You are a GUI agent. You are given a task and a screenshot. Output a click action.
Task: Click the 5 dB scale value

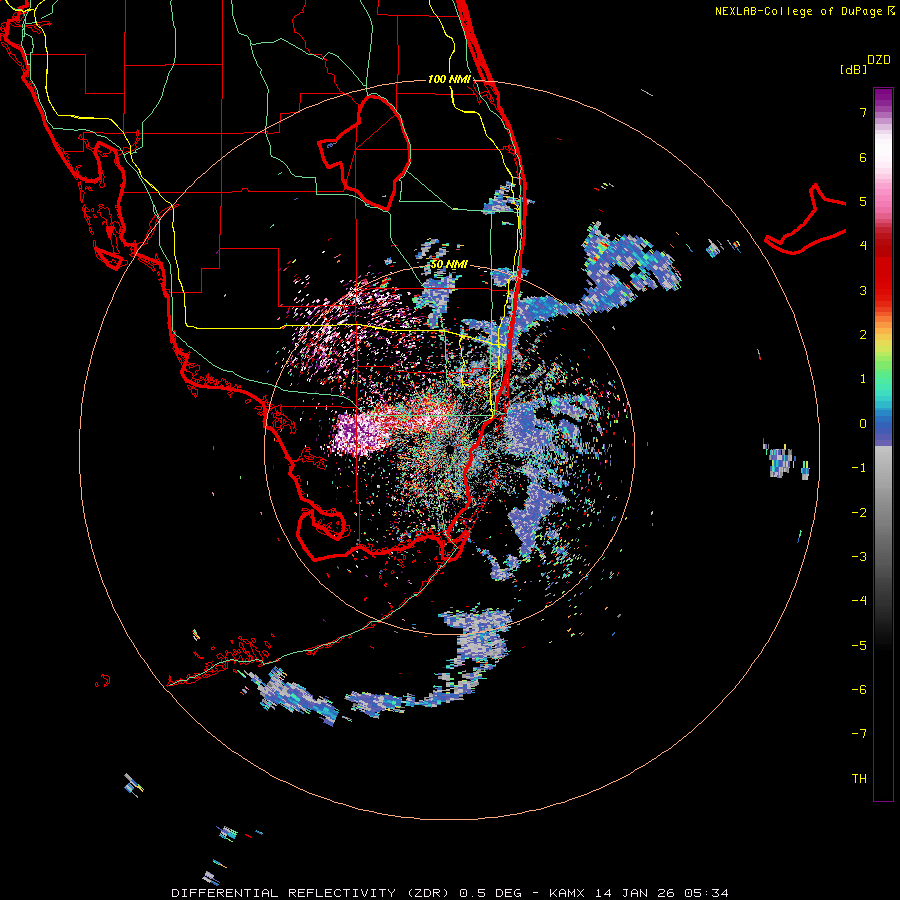[x=863, y=201]
